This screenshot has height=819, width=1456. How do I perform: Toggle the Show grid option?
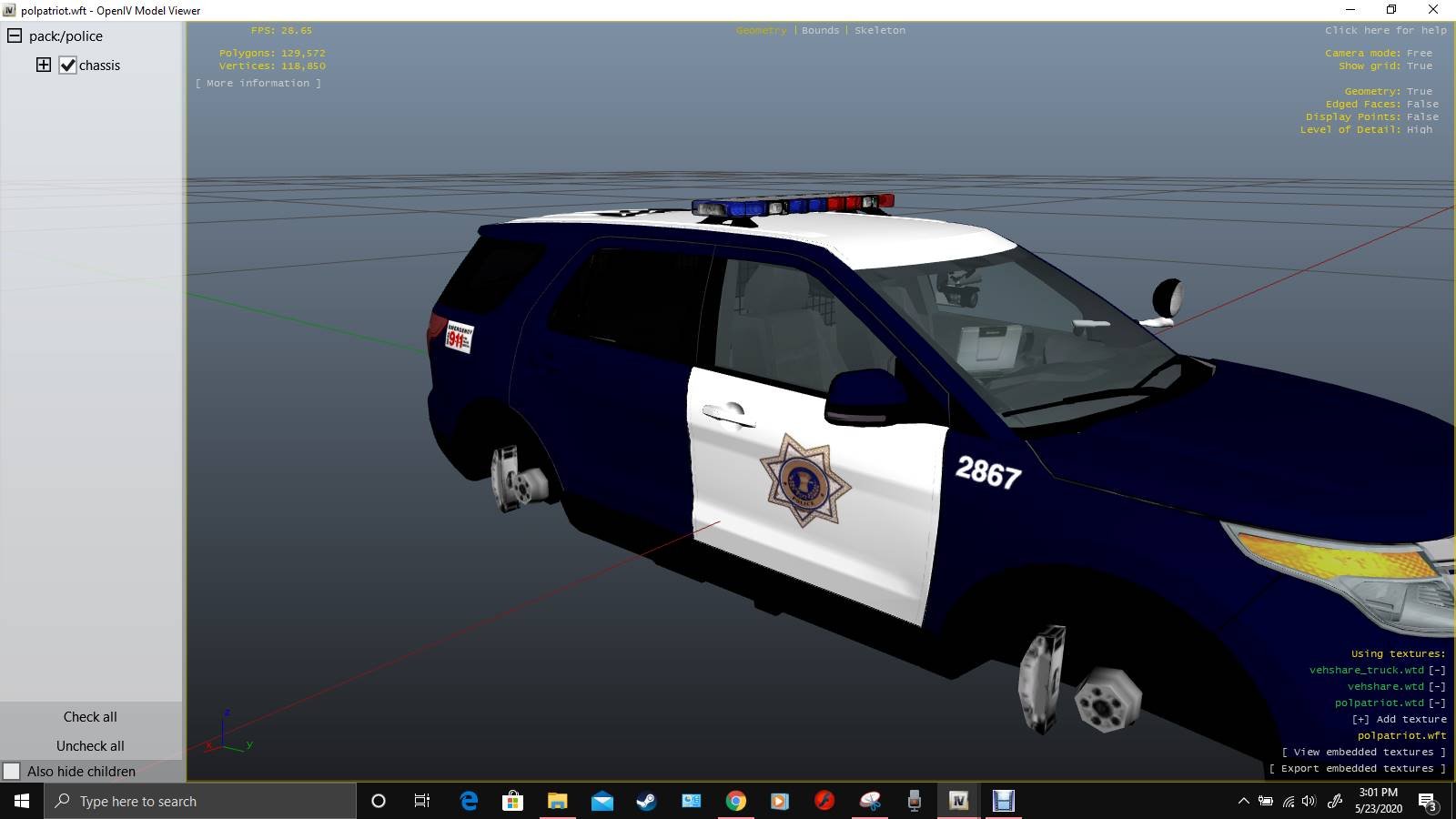pos(1385,66)
